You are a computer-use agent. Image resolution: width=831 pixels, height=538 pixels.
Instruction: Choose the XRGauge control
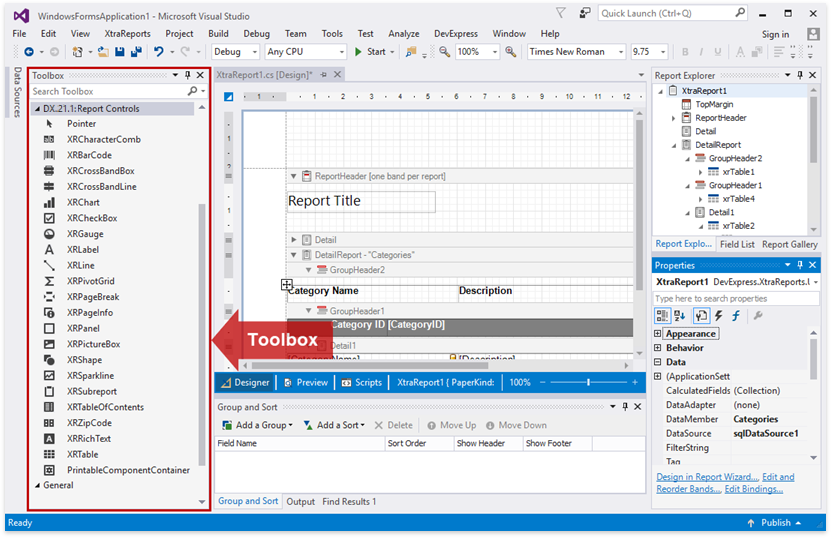pyautogui.click(x=85, y=234)
